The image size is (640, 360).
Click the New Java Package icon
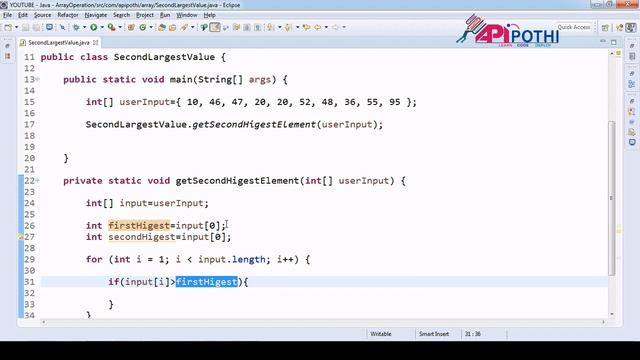pyautogui.click(x=131, y=27)
